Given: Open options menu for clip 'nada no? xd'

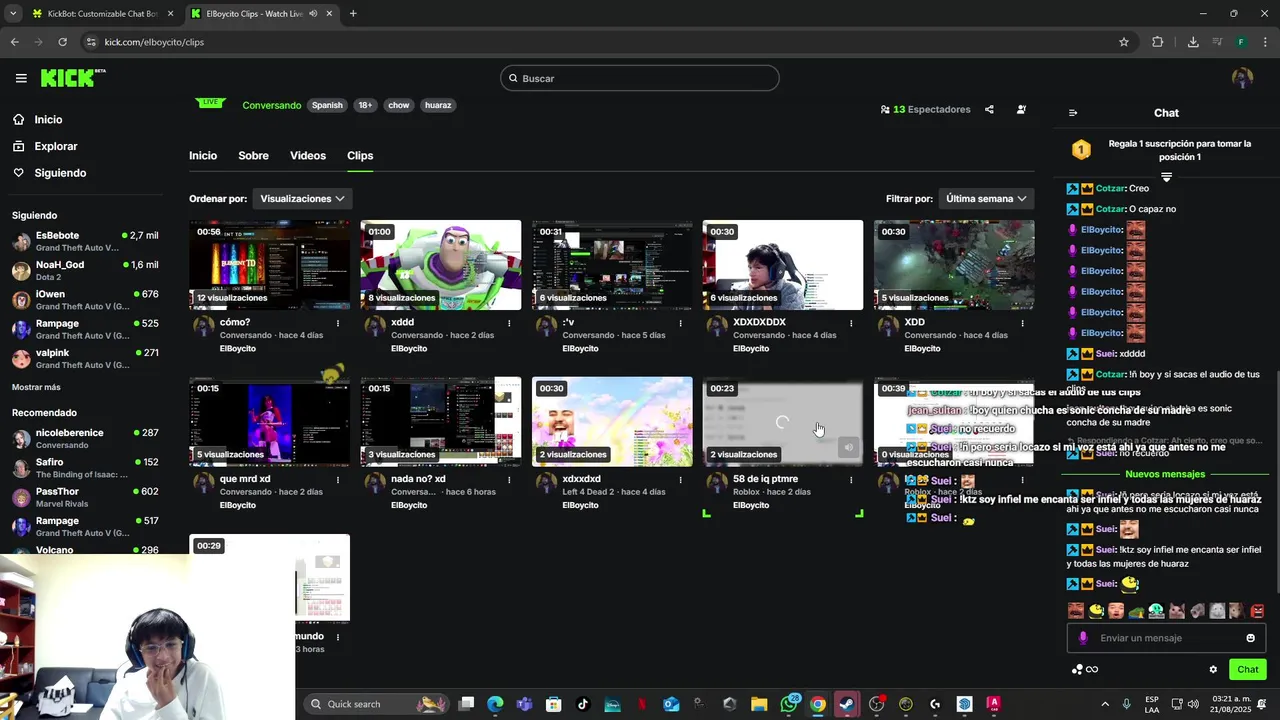Looking at the screenshot, I should click(x=509, y=479).
